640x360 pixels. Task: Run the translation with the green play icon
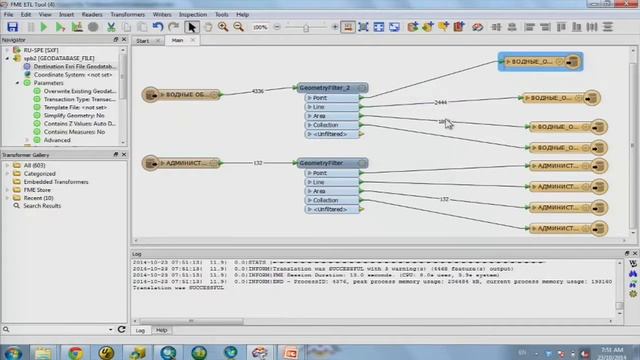44,27
